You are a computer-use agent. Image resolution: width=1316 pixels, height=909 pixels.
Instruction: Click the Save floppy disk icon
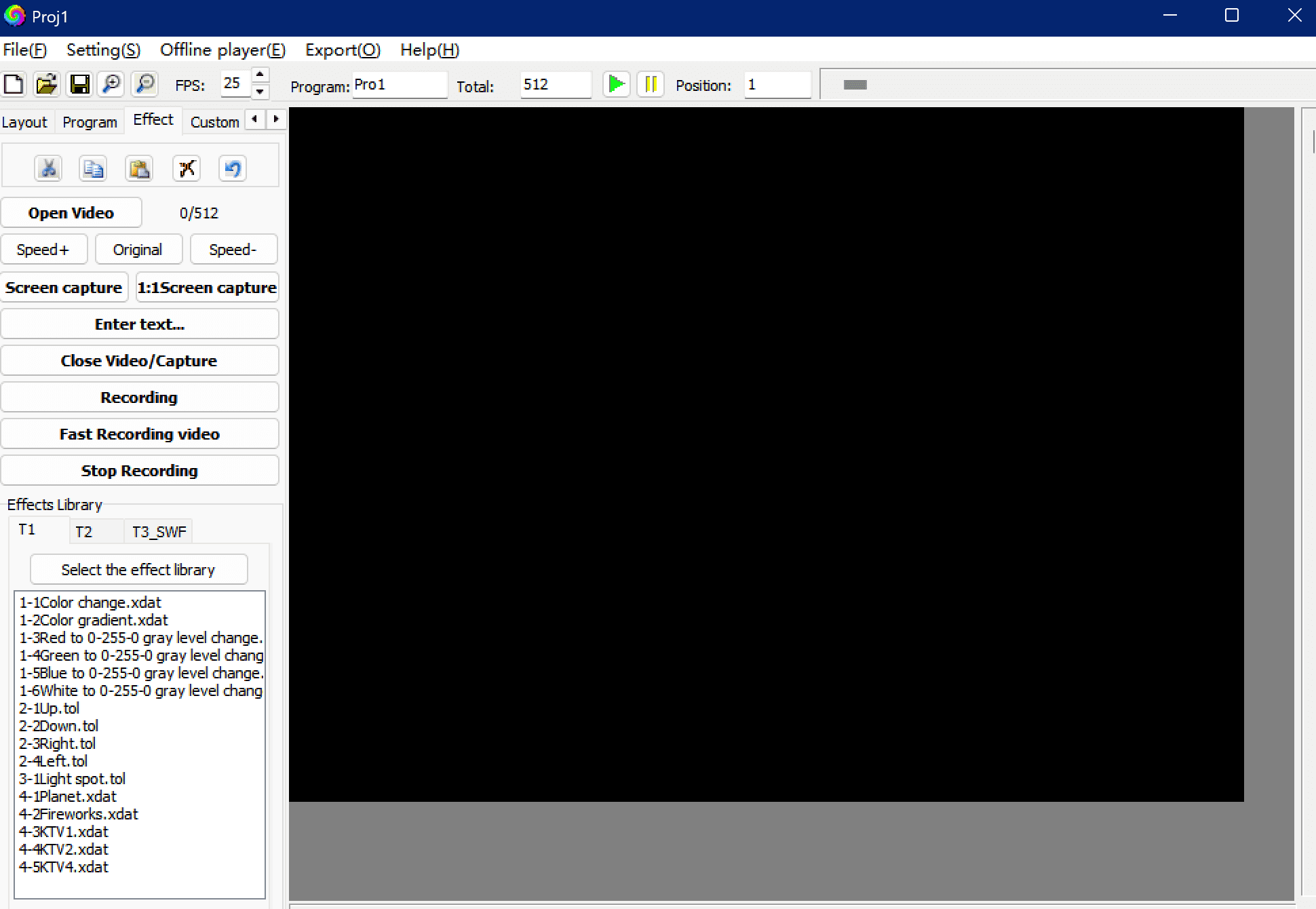(x=79, y=84)
